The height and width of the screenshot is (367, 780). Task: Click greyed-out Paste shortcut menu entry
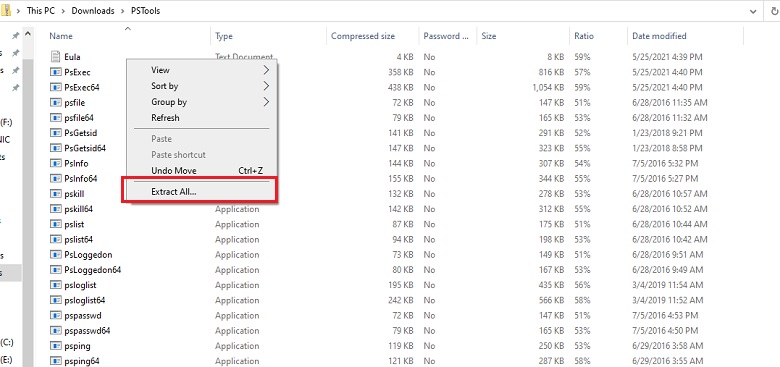(x=202, y=155)
